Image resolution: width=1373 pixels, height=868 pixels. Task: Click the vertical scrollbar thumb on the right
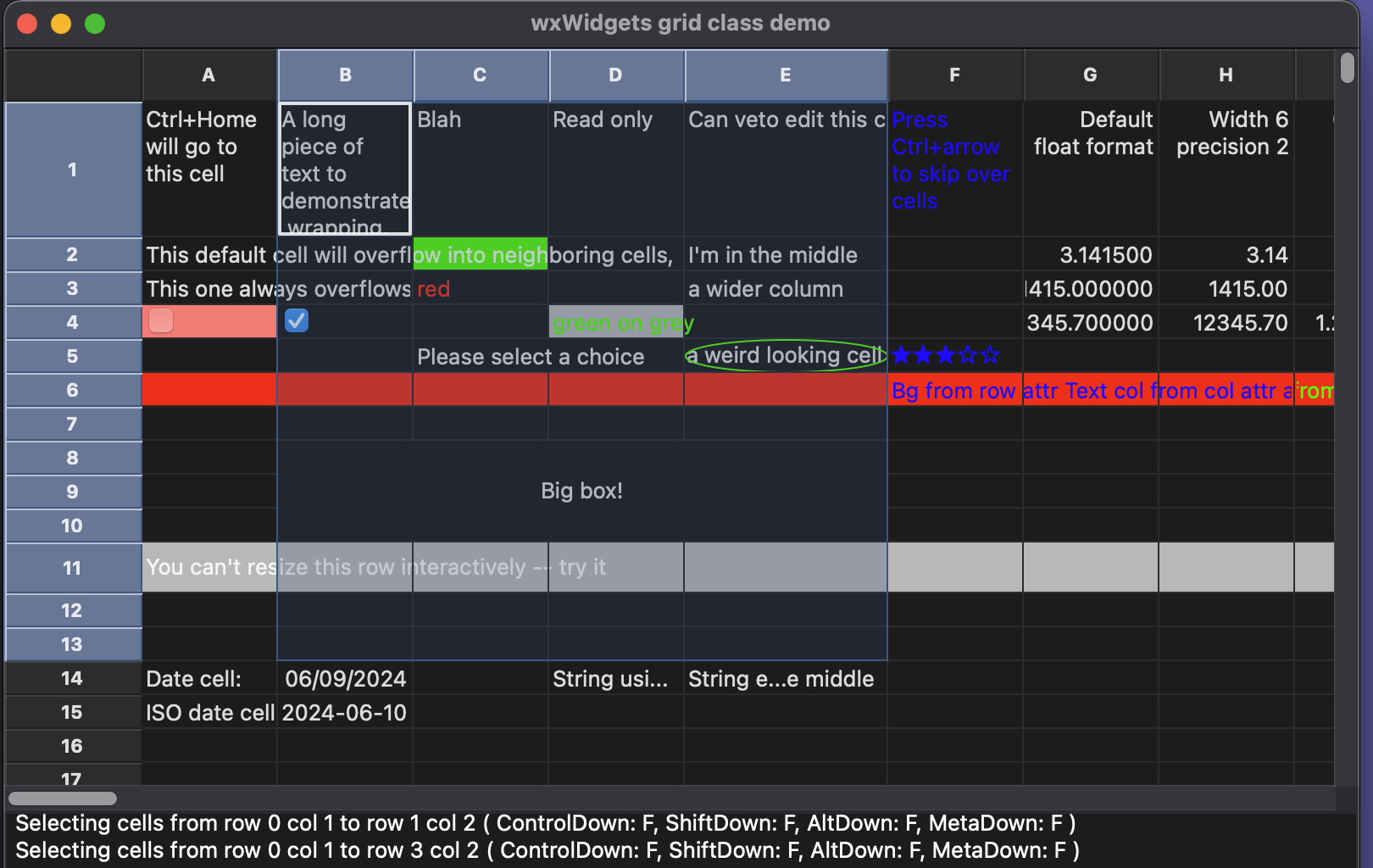tap(1346, 66)
